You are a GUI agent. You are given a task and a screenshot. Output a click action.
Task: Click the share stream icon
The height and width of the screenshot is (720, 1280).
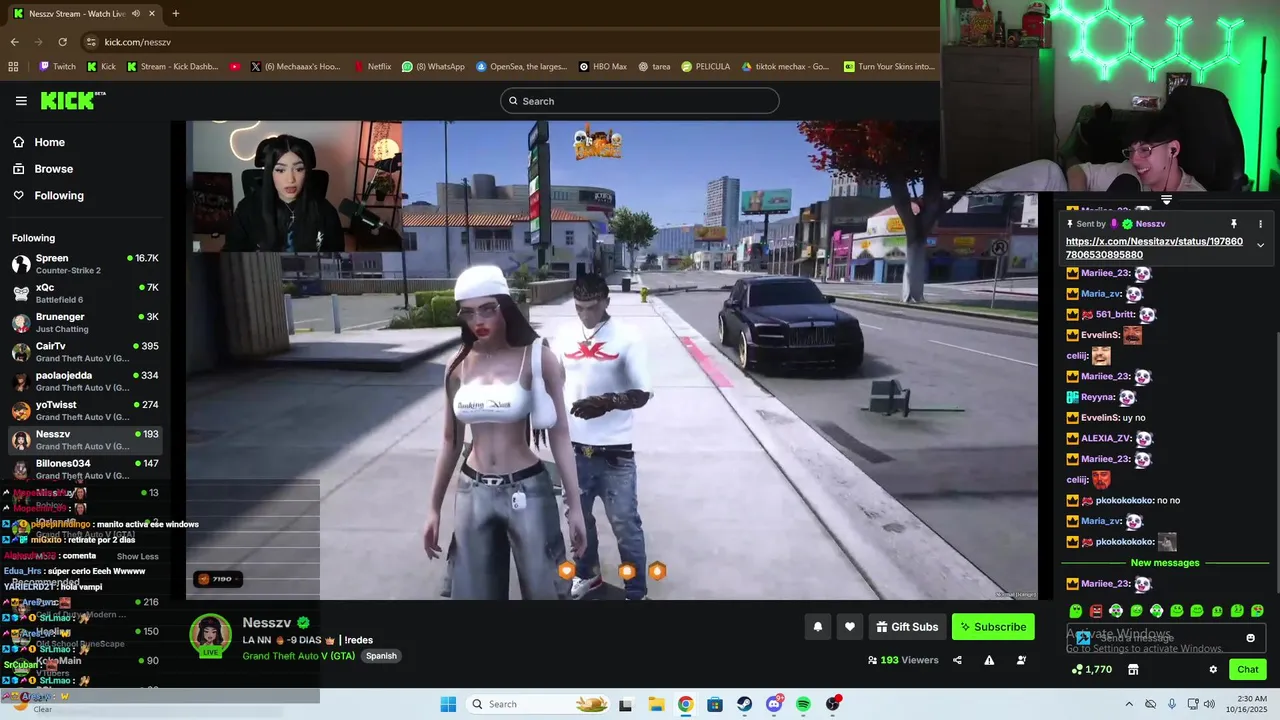(957, 660)
